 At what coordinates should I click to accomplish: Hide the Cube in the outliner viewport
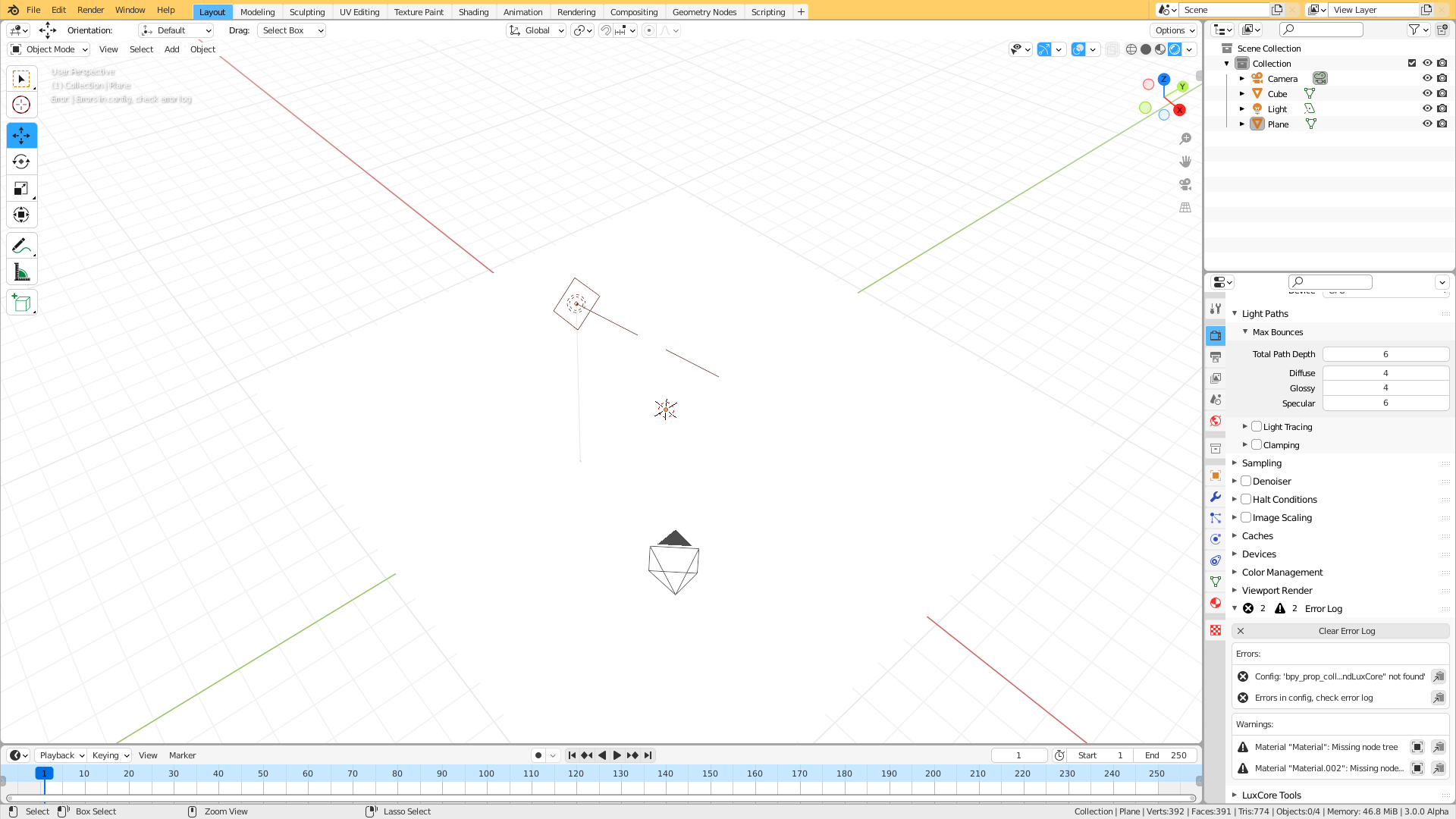pyautogui.click(x=1427, y=93)
